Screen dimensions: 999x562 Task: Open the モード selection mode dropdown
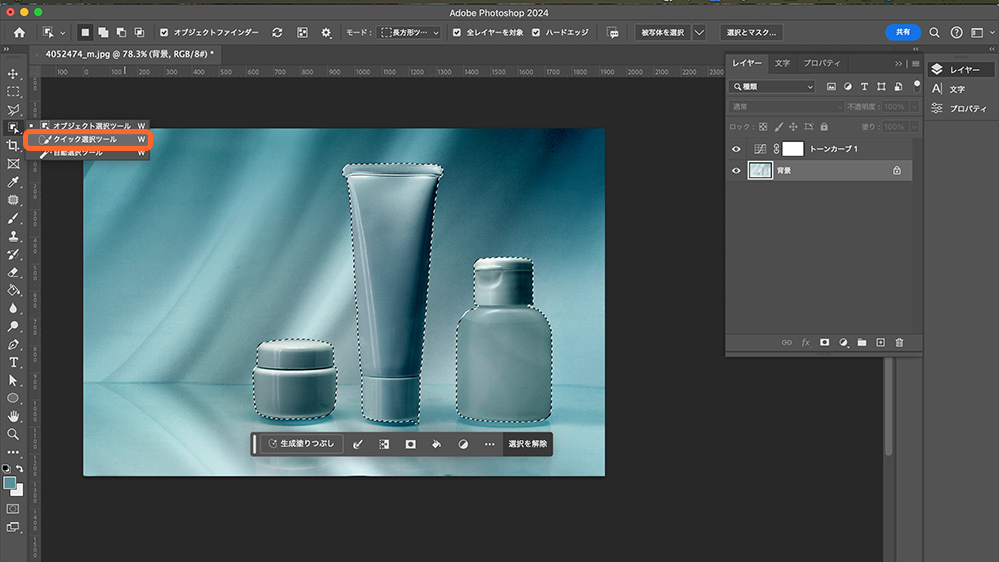coord(410,32)
